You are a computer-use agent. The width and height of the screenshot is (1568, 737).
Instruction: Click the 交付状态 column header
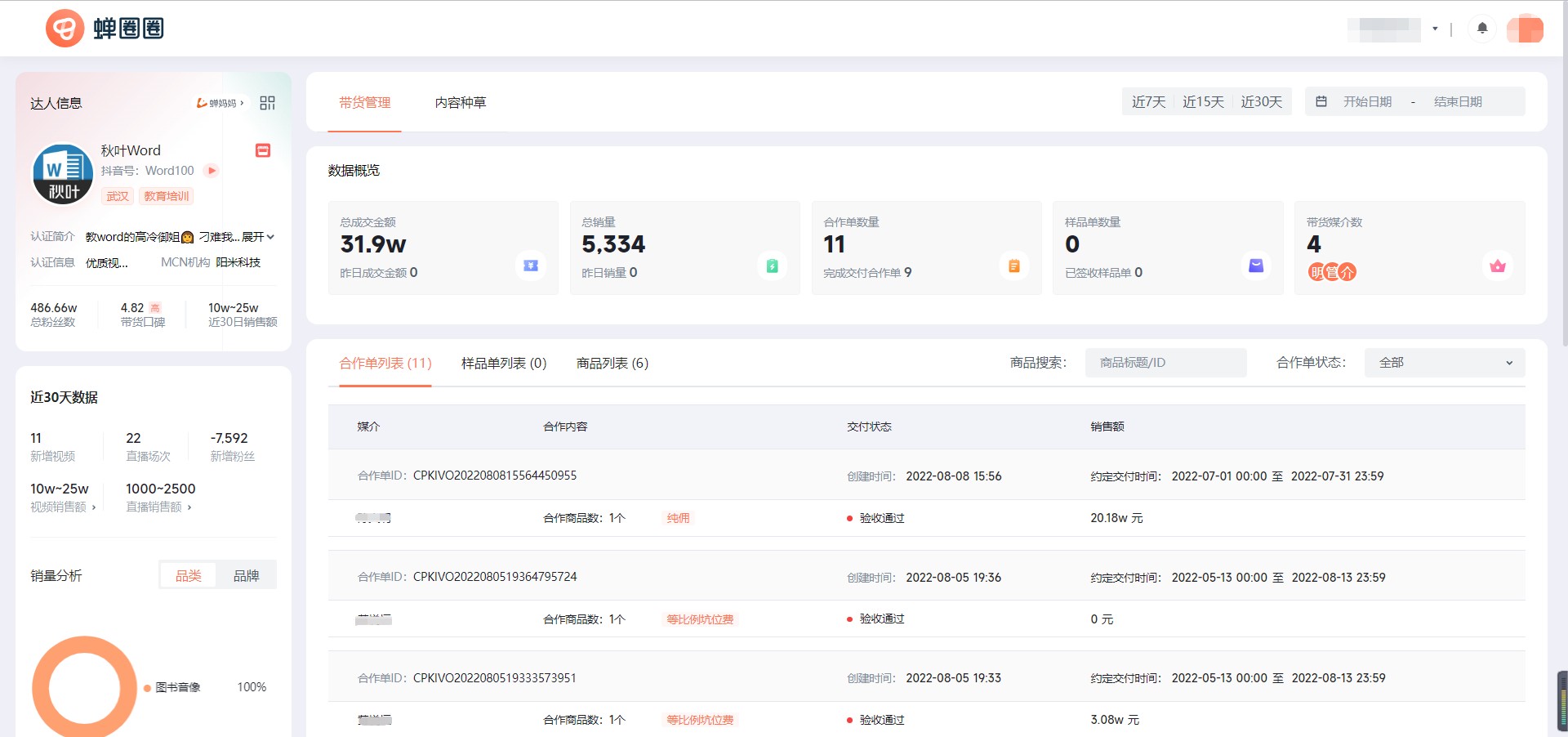[869, 427]
